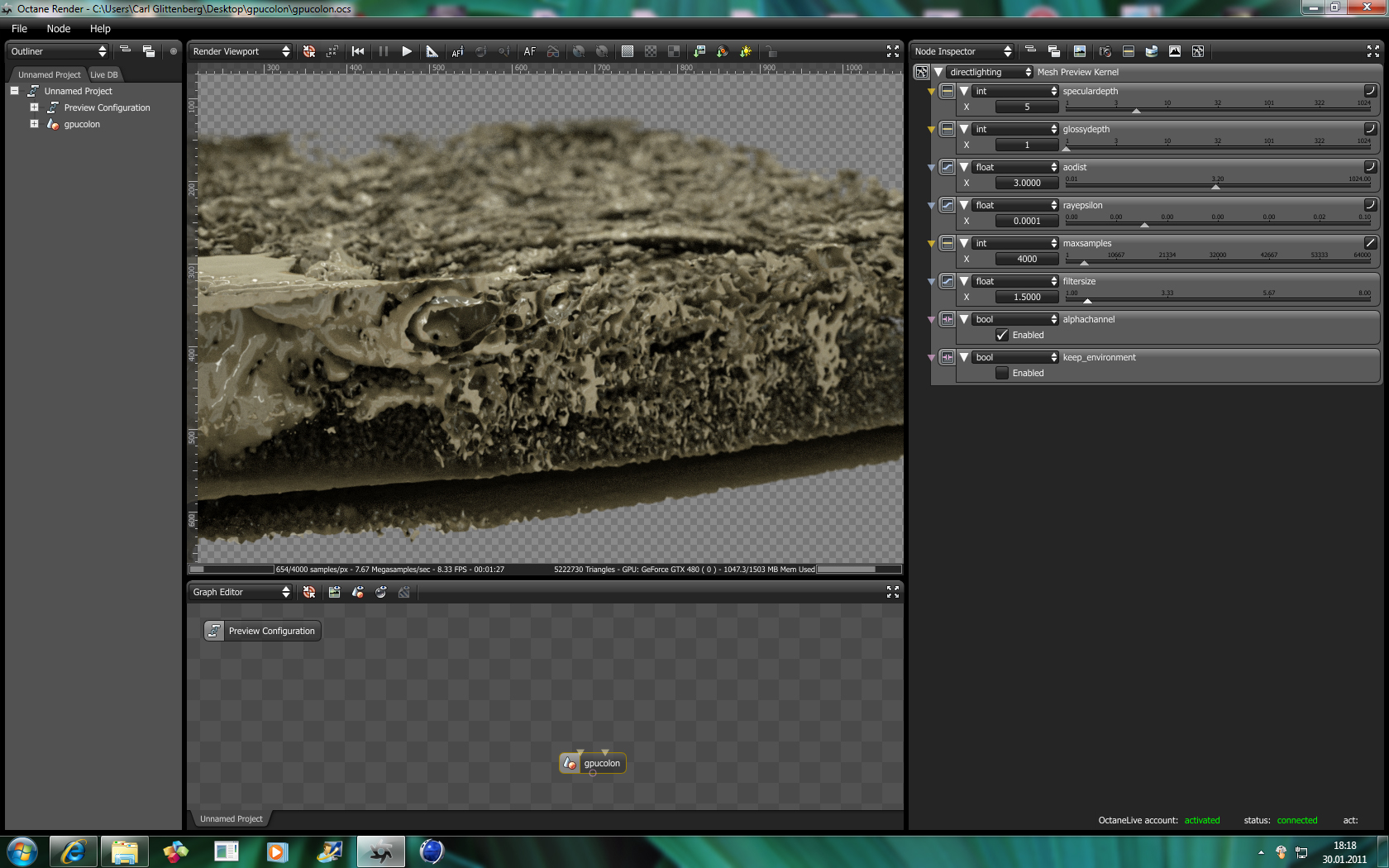Viewport: 1389px width, 868px height.
Task: Click the camera icon in Node Inspector
Action: [1105, 51]
